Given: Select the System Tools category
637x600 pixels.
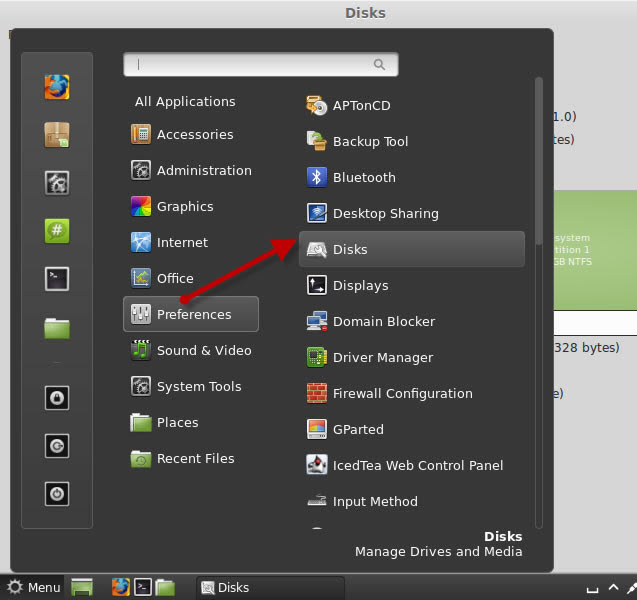Looking at the screenshot, I should click(191, 386).
